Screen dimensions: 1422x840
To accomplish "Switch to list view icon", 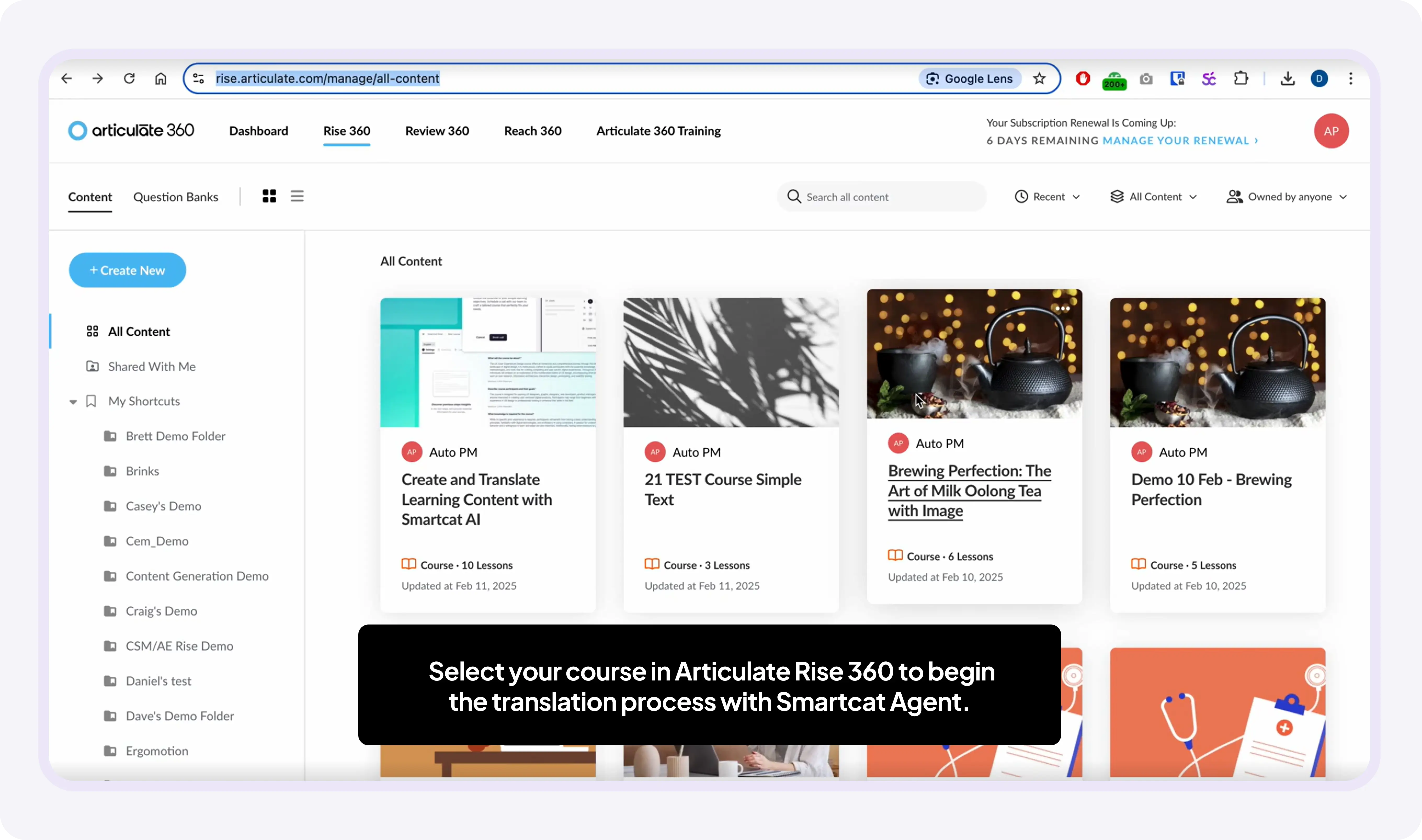I will click(297, 196).
